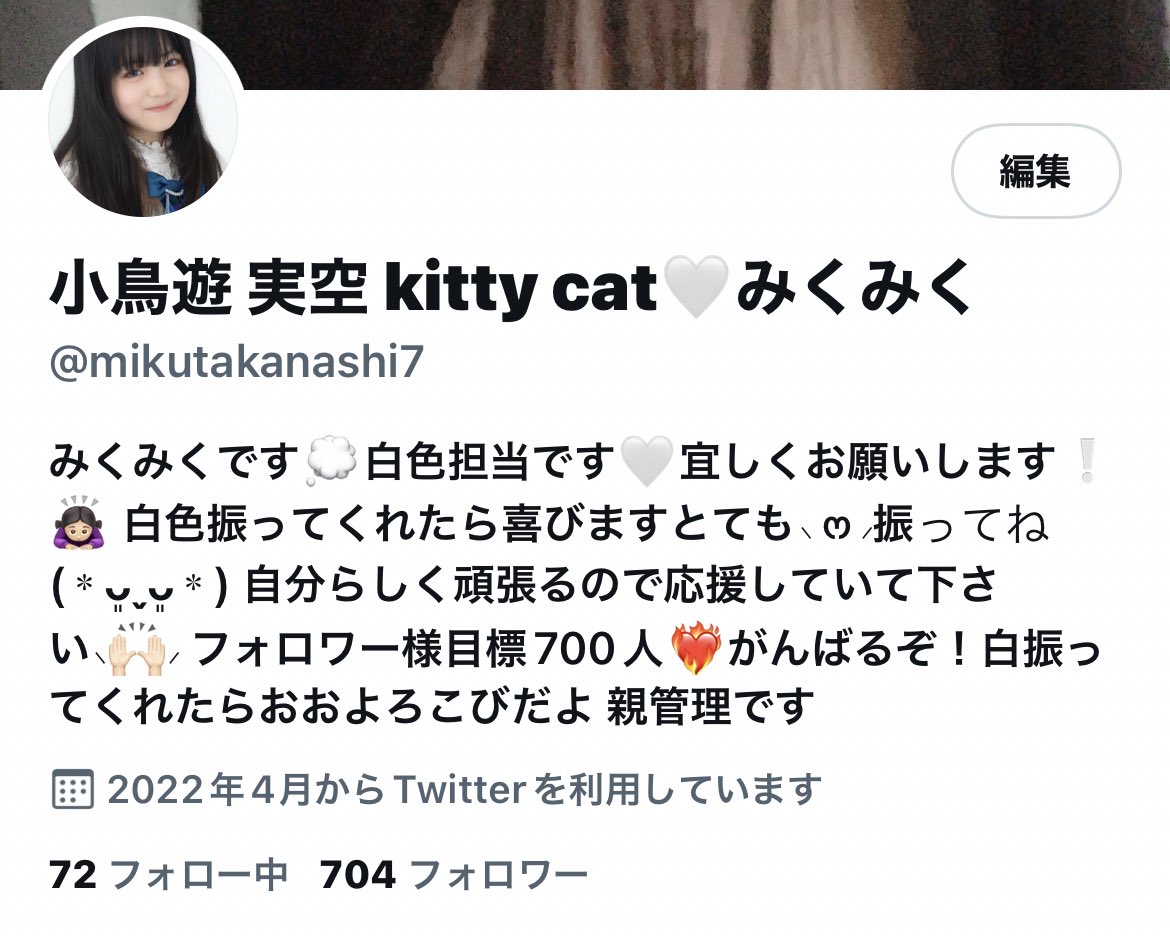The height and width of the screenshot is (936, 1170).
Task: Click the 親管理です text in bio
Action: pyautogui.click(x=710, y=706)
